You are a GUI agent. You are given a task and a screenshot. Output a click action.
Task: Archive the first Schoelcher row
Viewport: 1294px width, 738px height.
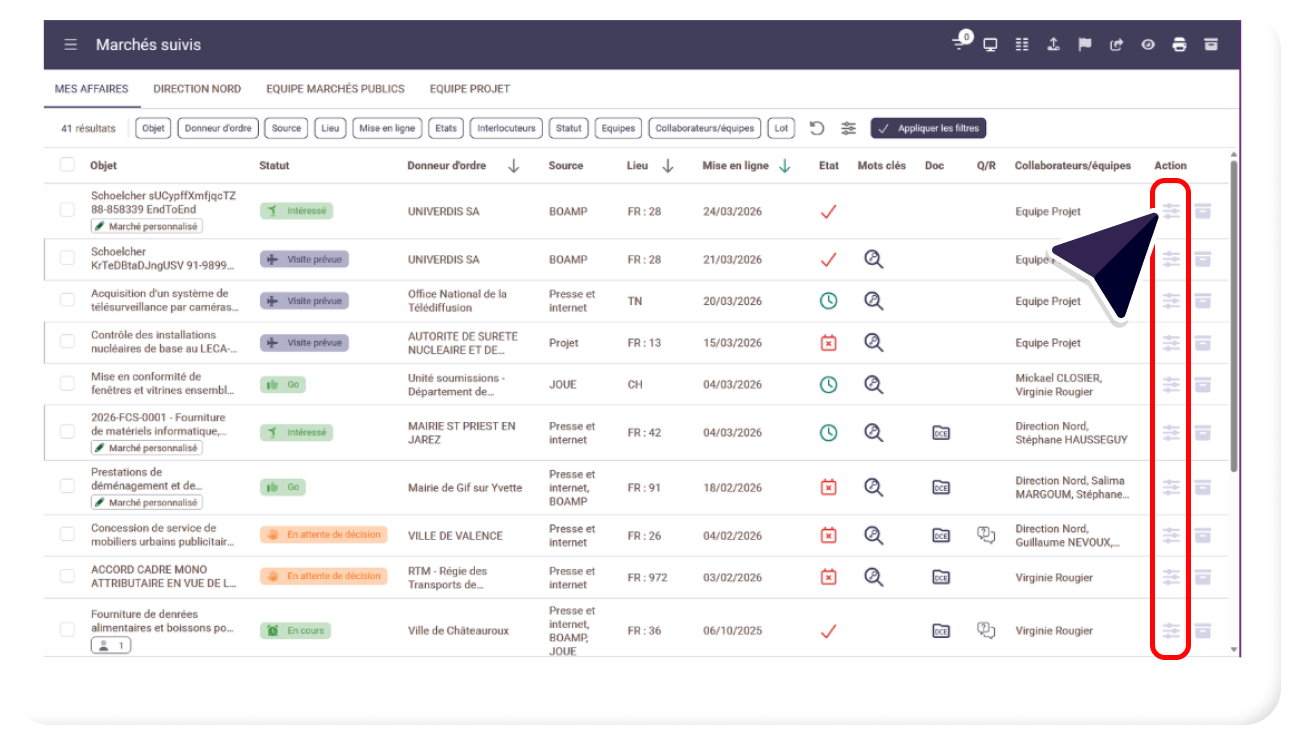[1203, 211]
